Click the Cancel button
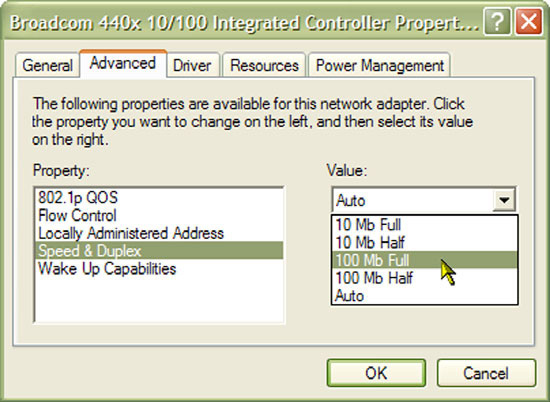 click(x=486, y=373)
